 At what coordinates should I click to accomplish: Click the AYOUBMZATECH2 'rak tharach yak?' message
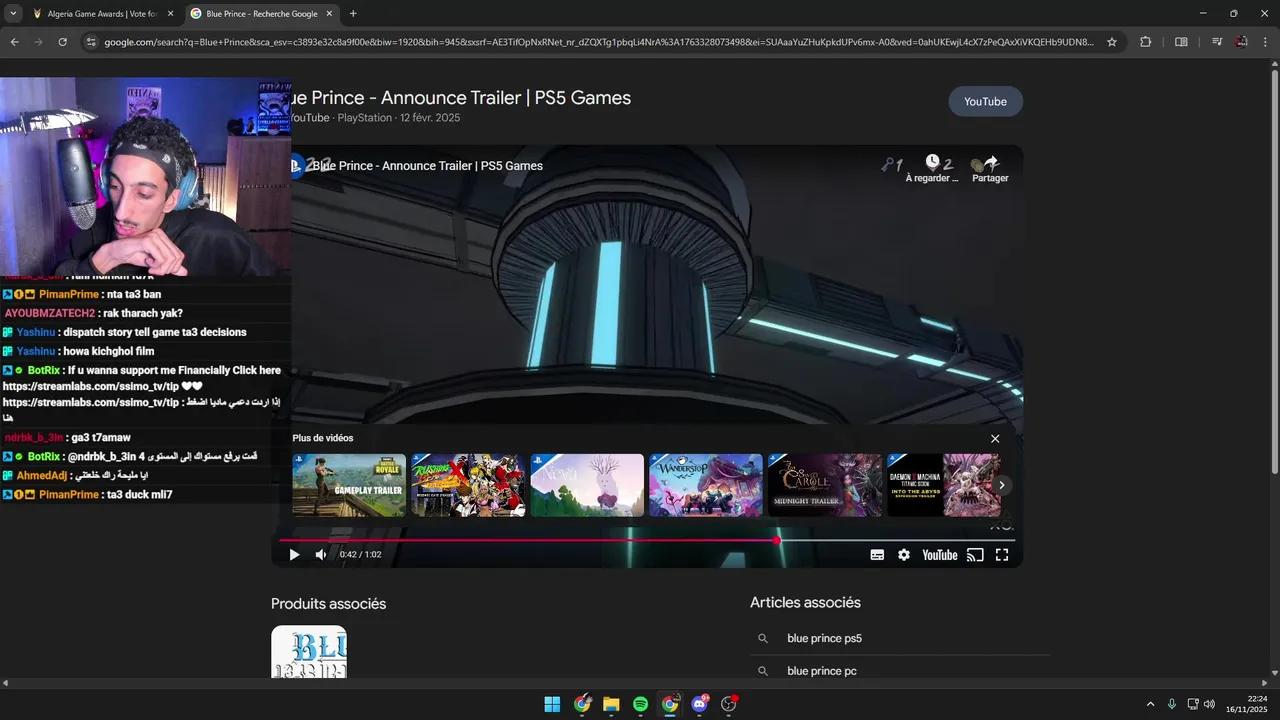point(93,313)
